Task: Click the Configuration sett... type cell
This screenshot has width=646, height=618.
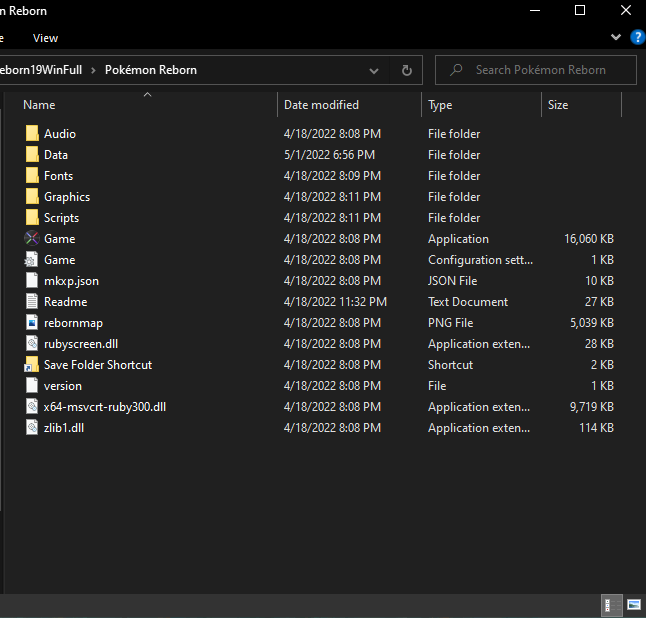Action: [480, 260]
